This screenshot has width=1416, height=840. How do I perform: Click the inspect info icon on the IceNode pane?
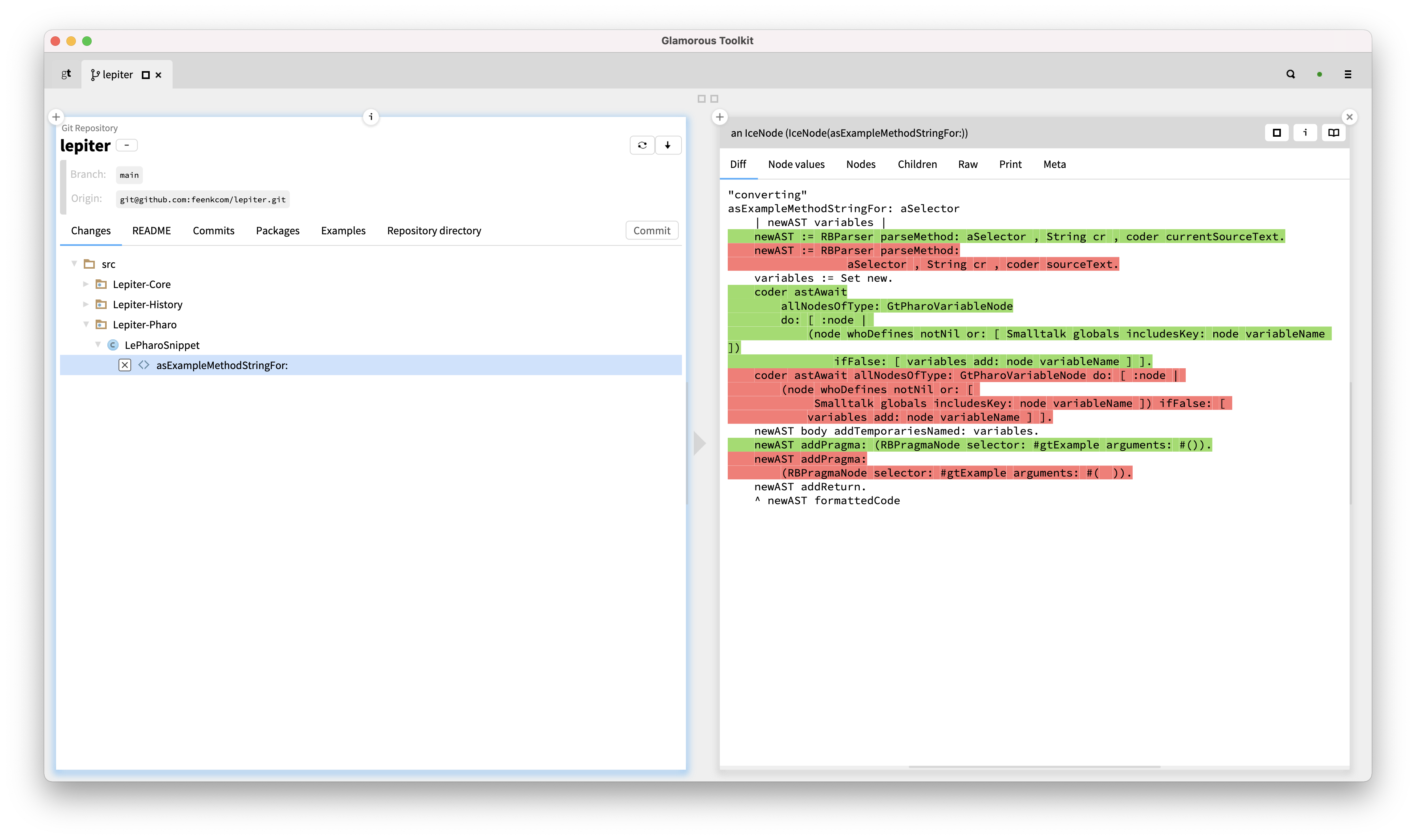click(1305, 132)
